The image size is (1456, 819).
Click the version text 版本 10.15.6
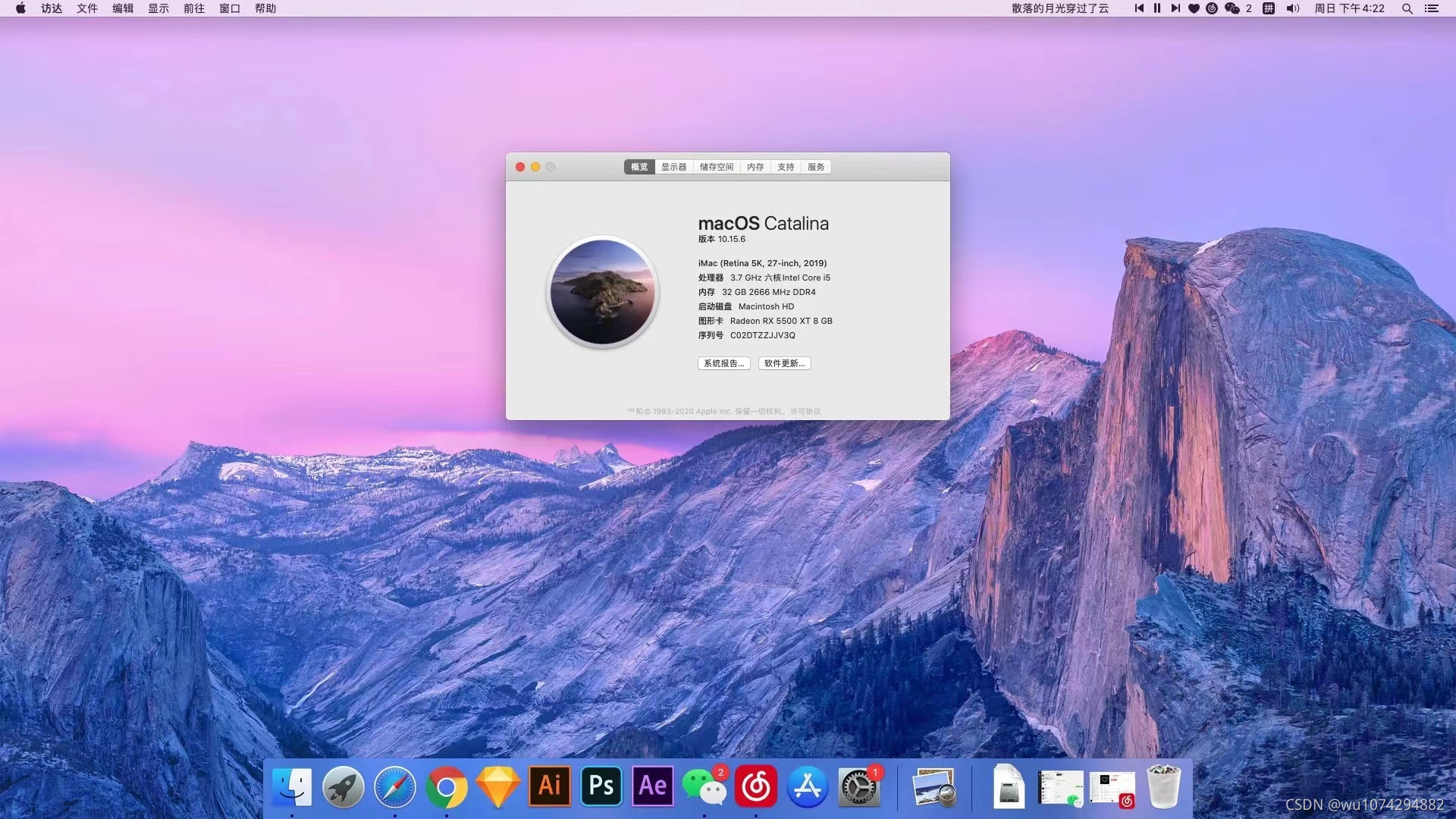coord(722,239)
